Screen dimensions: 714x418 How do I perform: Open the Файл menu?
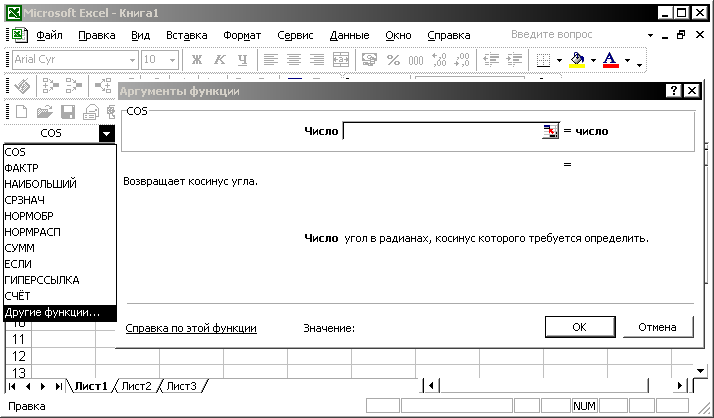point(49,35)
